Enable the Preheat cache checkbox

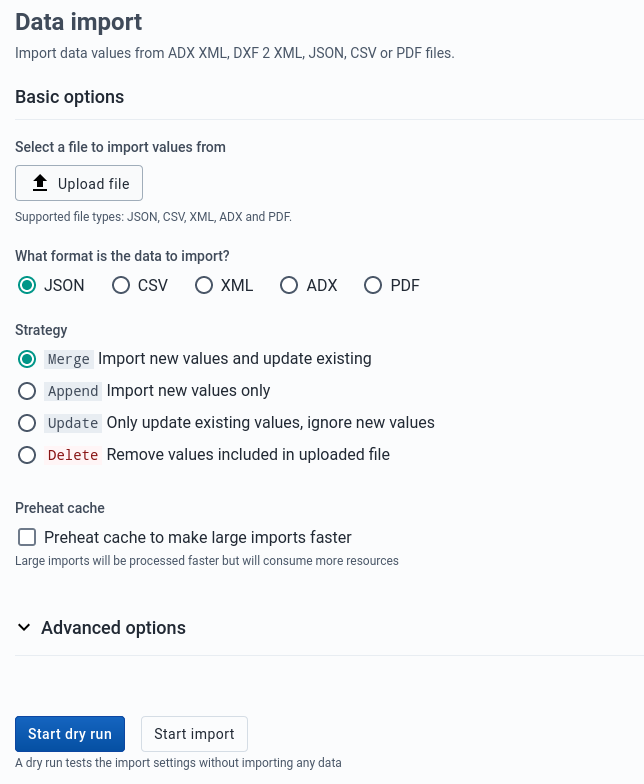pos(27,537)
